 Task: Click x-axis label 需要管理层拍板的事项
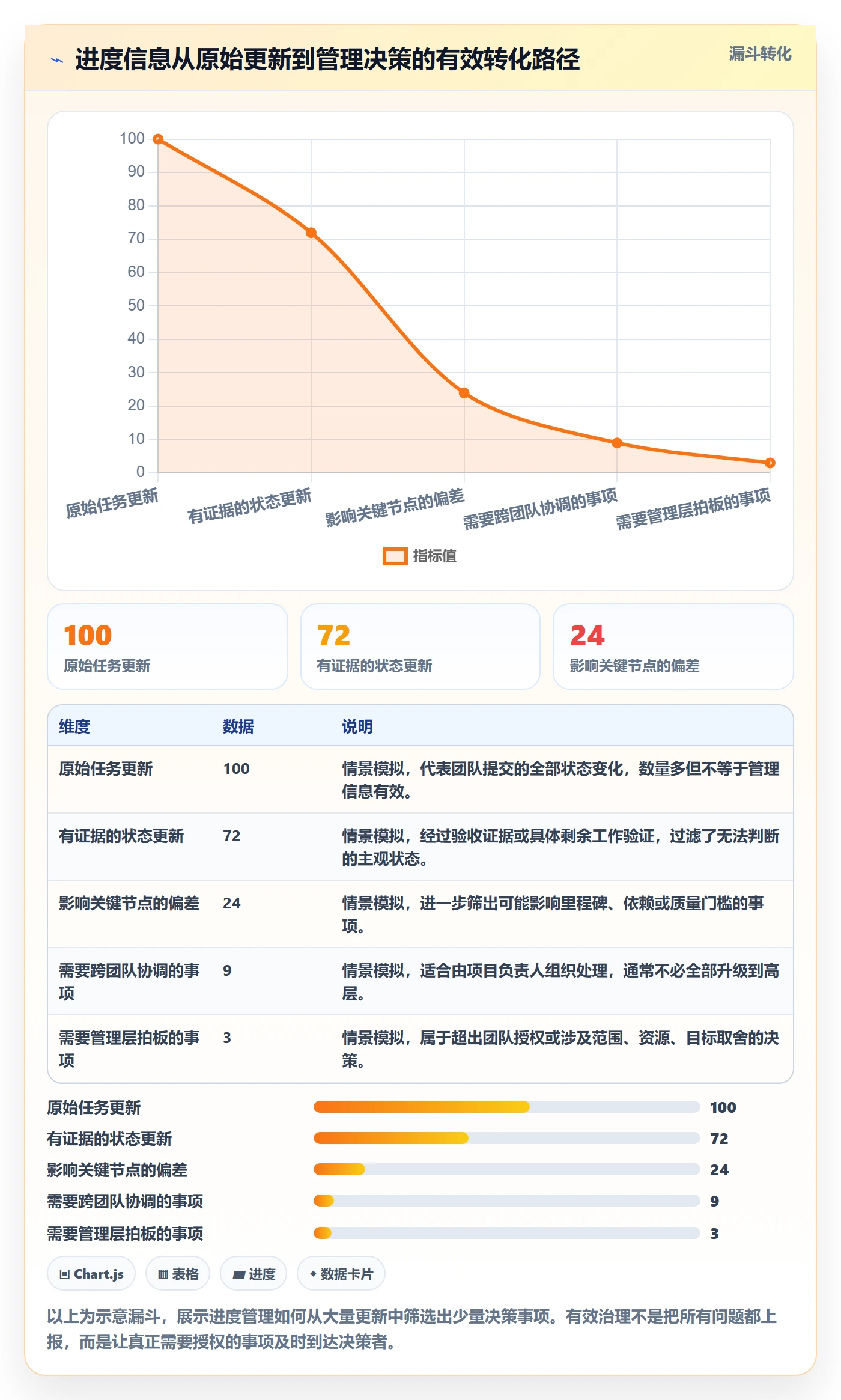[693, 509]
